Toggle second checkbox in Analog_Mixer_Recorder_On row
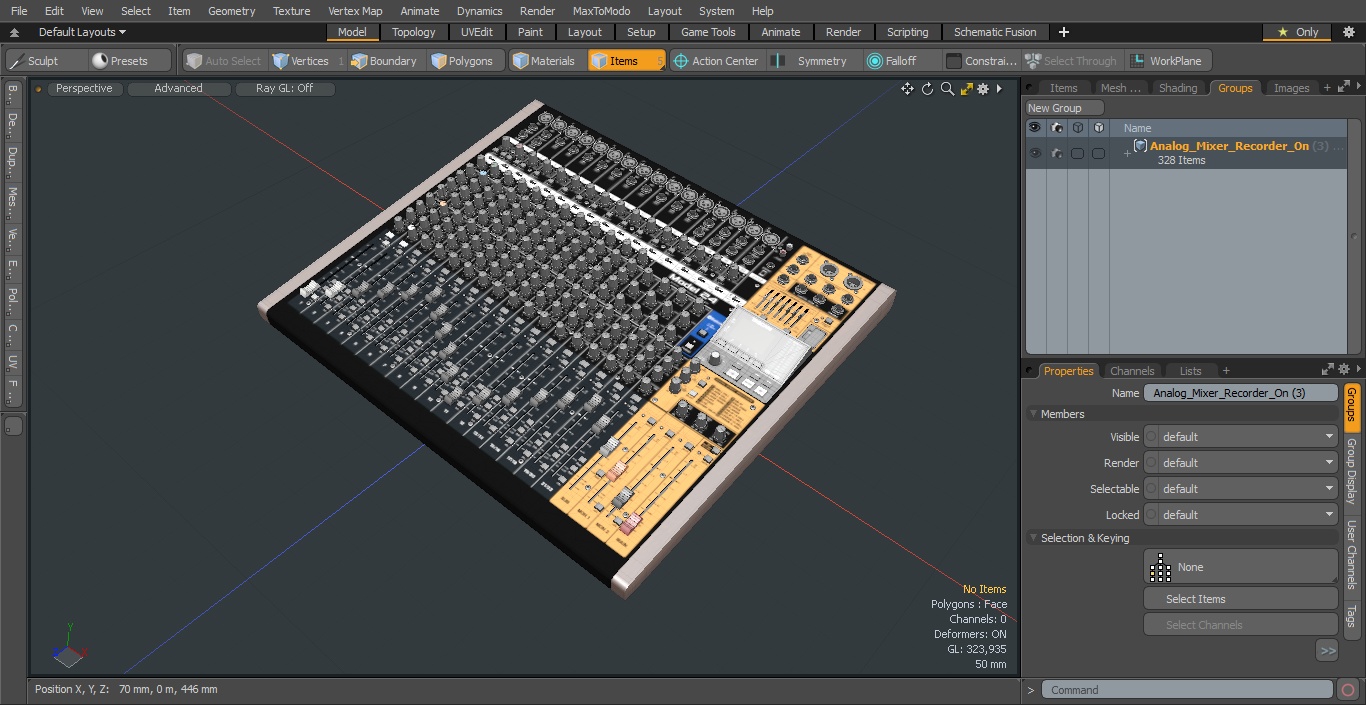Screen dimensions: 1366x705 [x=1098, y=153]
